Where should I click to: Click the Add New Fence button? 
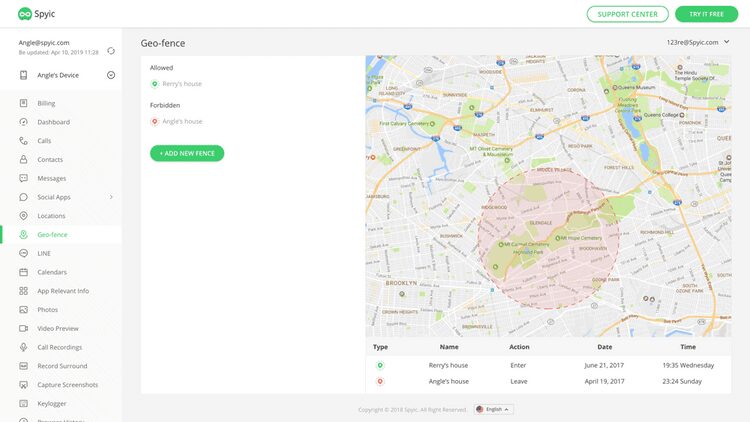(187, 153)
